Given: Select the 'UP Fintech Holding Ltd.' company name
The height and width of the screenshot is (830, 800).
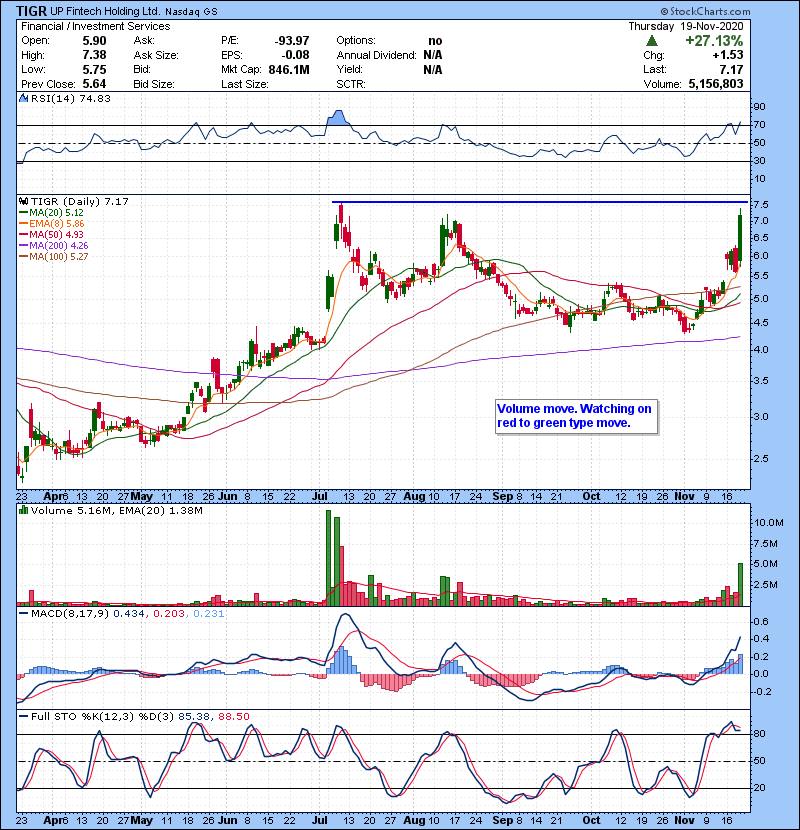Looking at the screenshot, I should [x=105, y=11].
